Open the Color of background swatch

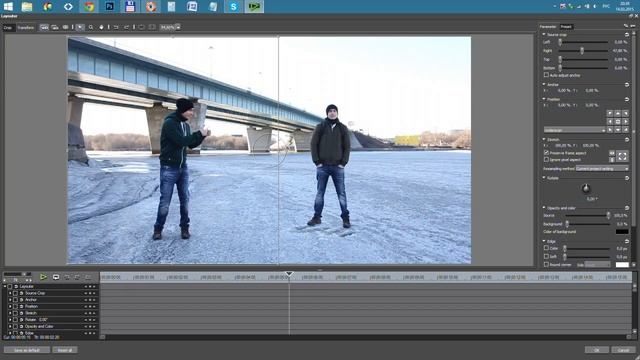(x=622, y=232)
